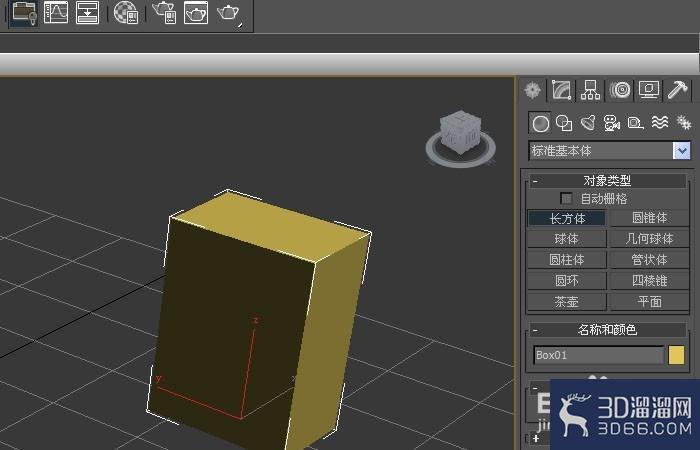Image resolution: width=700 pixels, height=450 pixels.
Task: Click the 茶壶 button
Action: [x=567, y=302]
